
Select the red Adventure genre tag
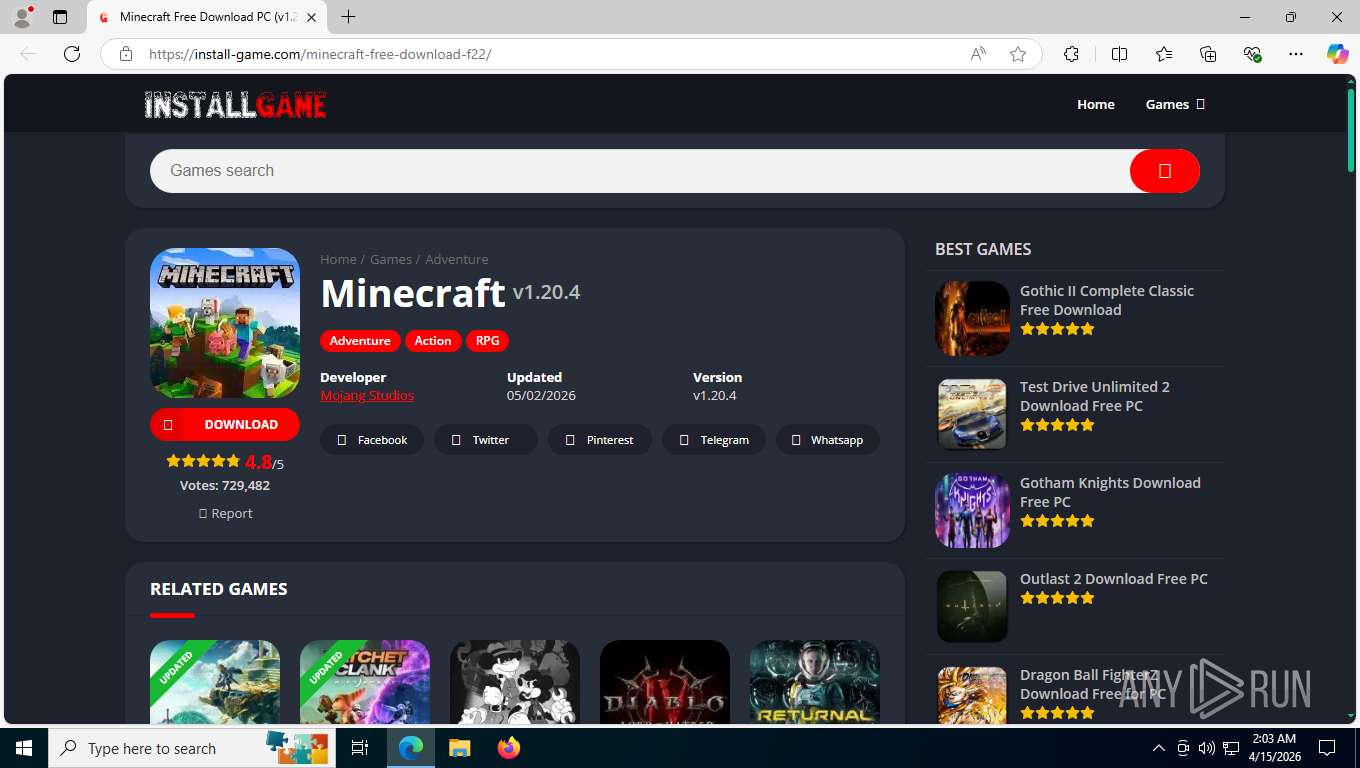click(x=360, y=341)
